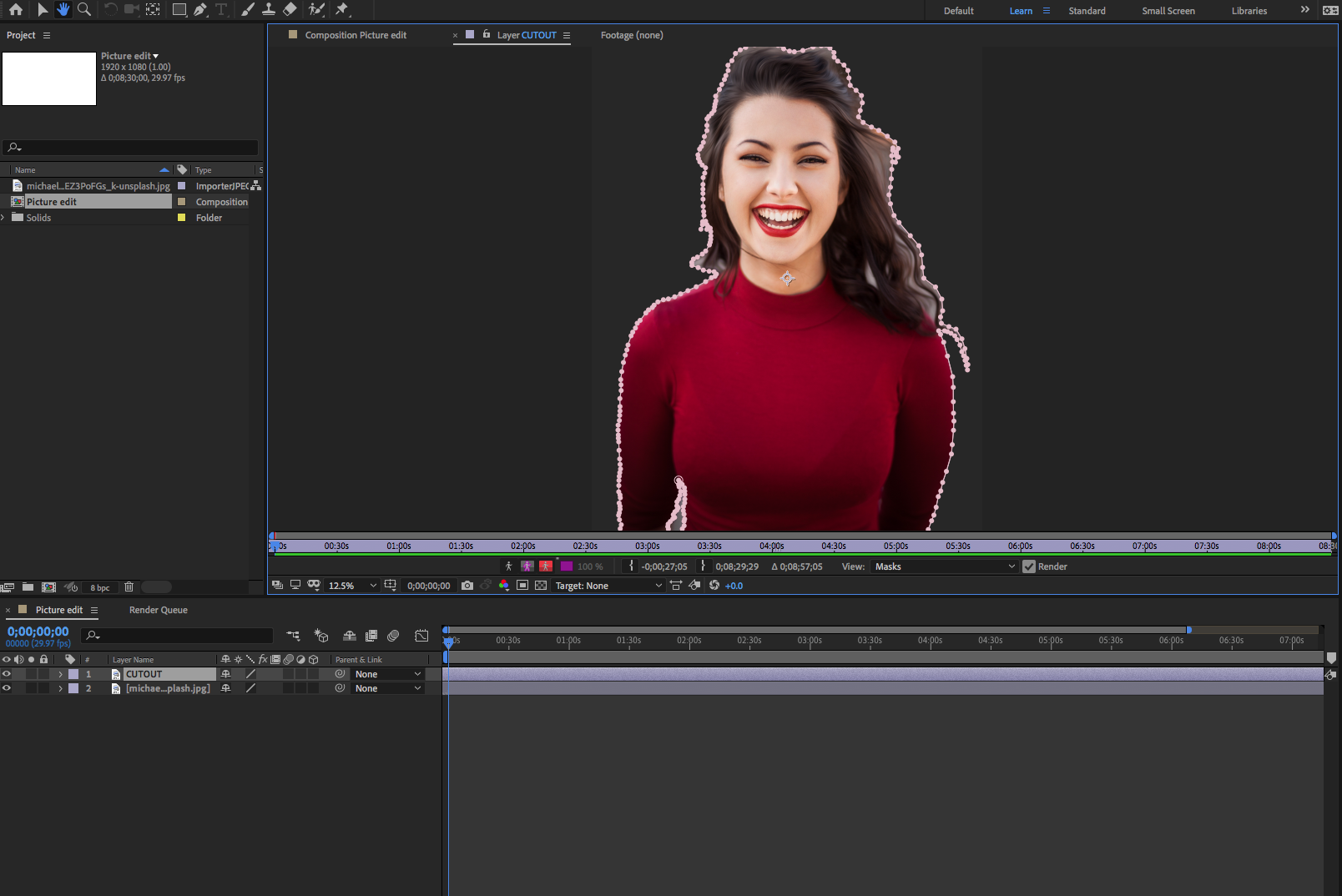The height and width of the screenshot is (896, 1342).
Task: Select the Zoom magnifier tool
Action: click(84, 10)
